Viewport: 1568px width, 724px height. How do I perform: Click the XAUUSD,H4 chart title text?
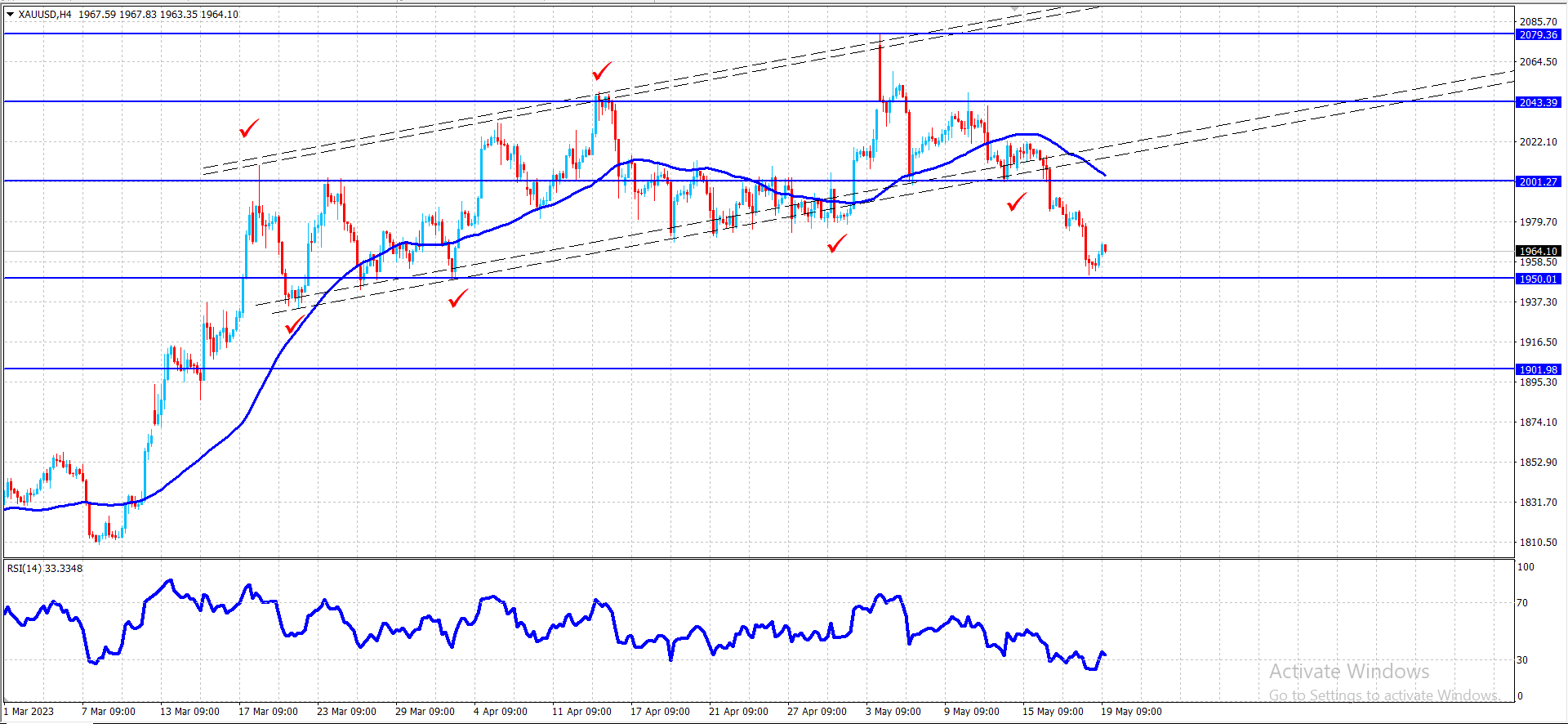point(45,14)
